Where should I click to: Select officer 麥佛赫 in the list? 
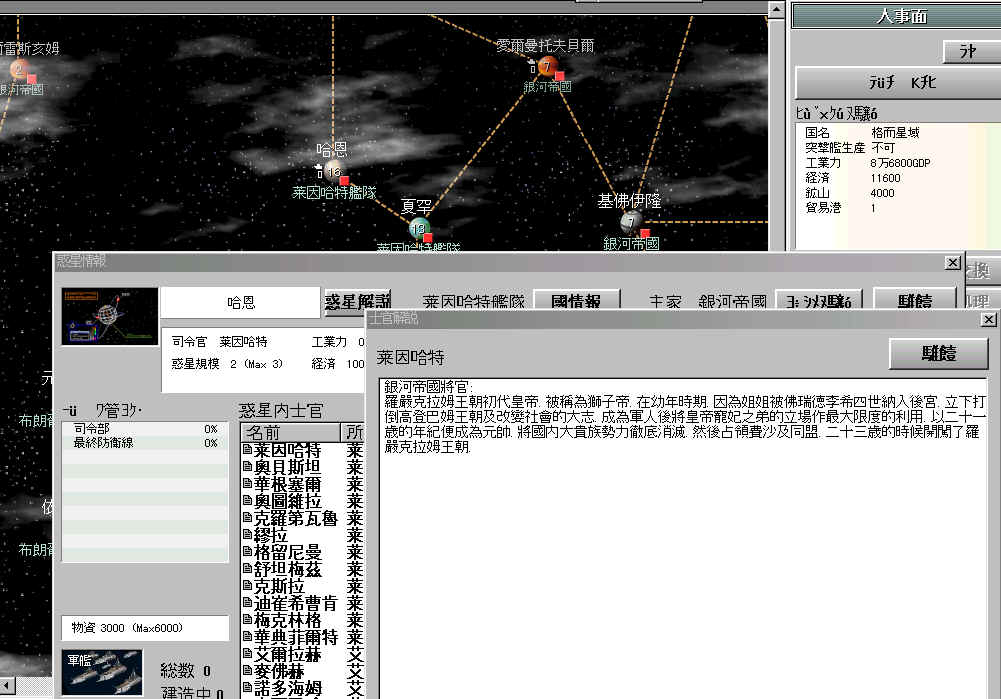[279, 670]
